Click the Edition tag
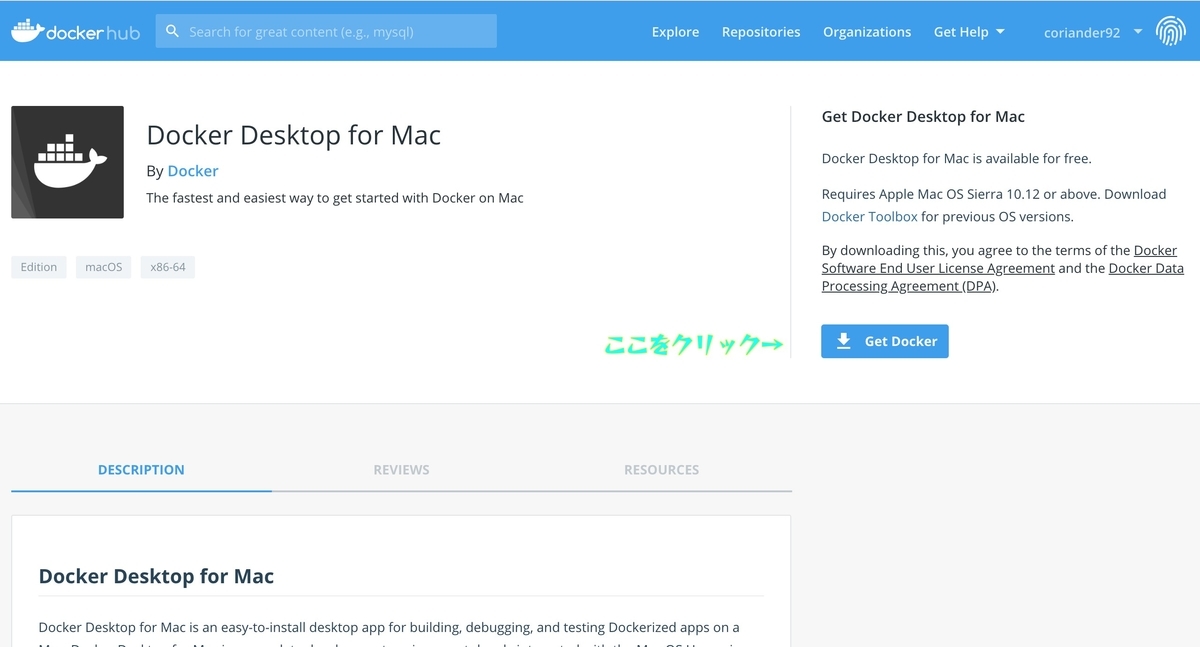1200x647 pixels. [x=39, y=267]
